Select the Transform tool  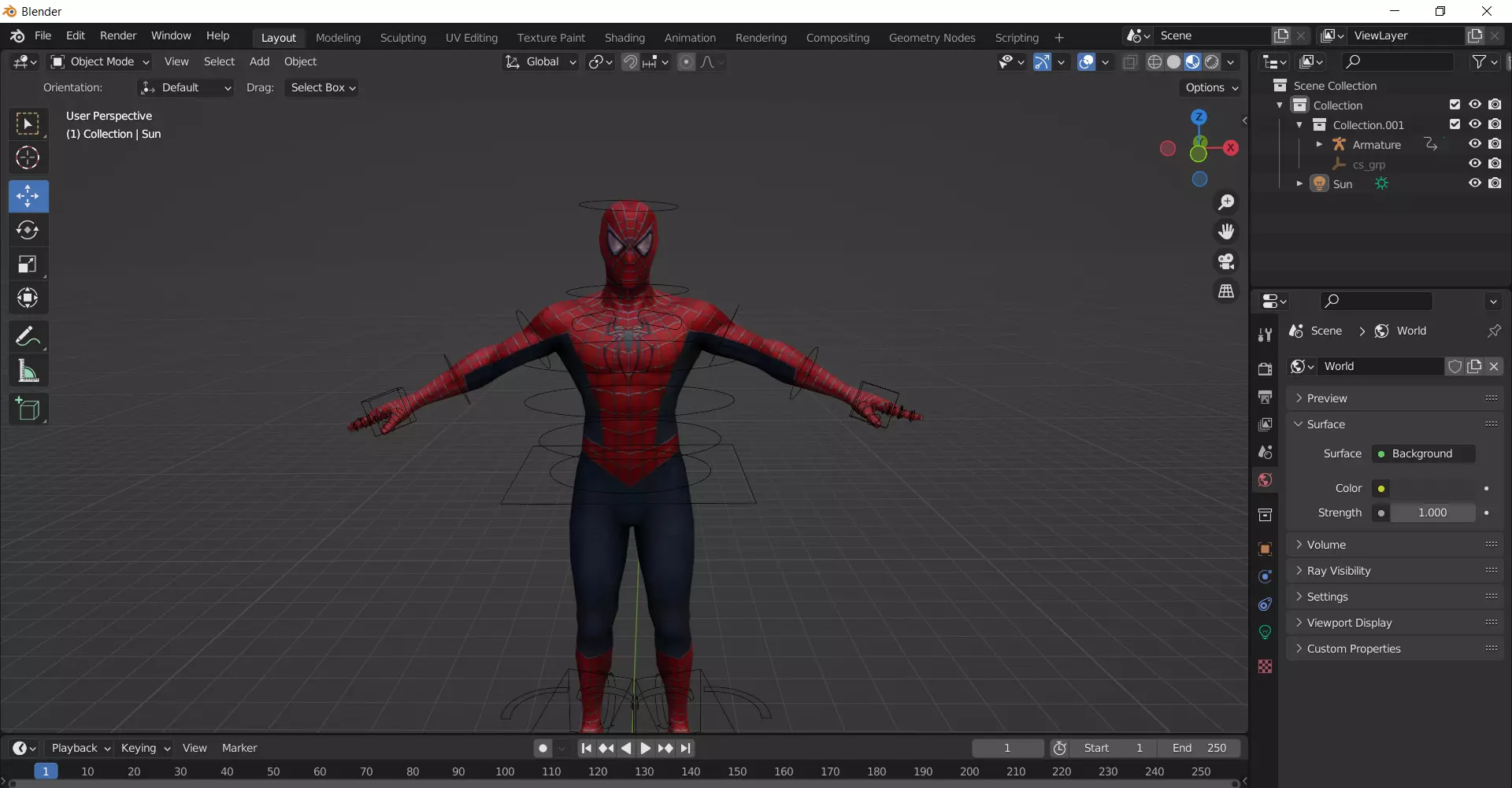[28, 298]
